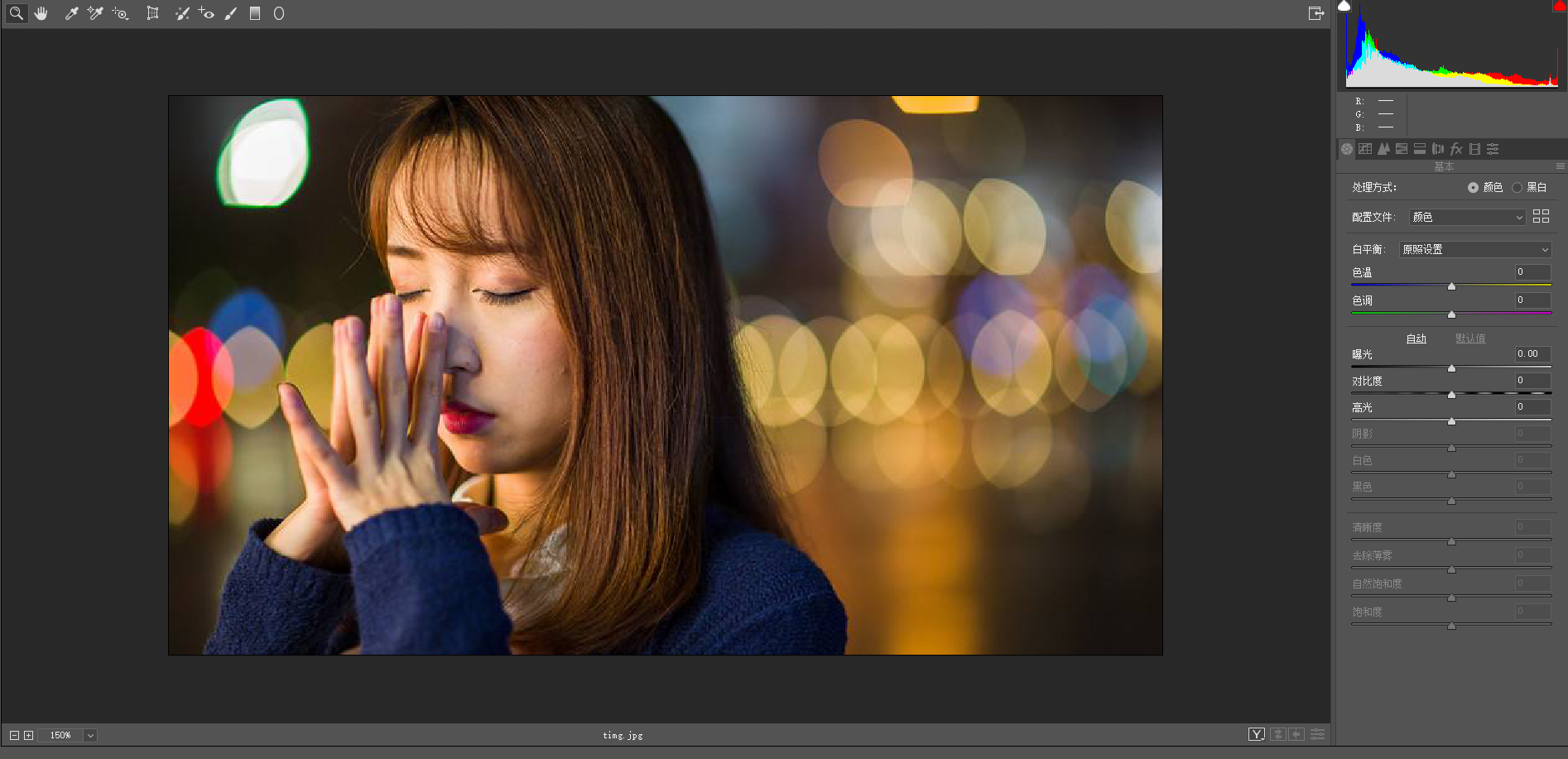Viewport: 1568px width, 759px height.
Task: Select the White Balance eyedropper tool
Action: pos(71,13)
